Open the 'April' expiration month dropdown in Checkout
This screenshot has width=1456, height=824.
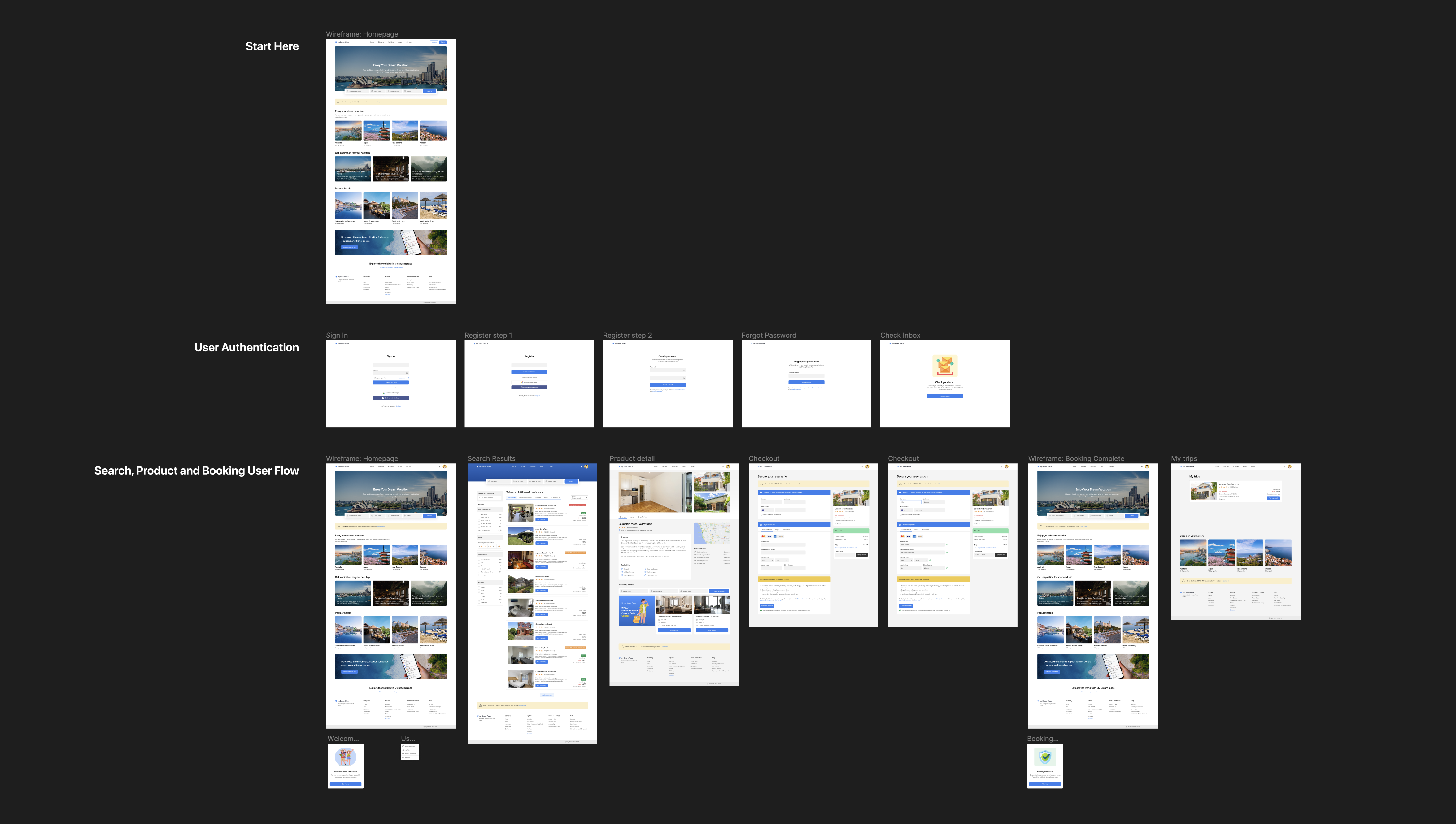click(x=906, y=560)
